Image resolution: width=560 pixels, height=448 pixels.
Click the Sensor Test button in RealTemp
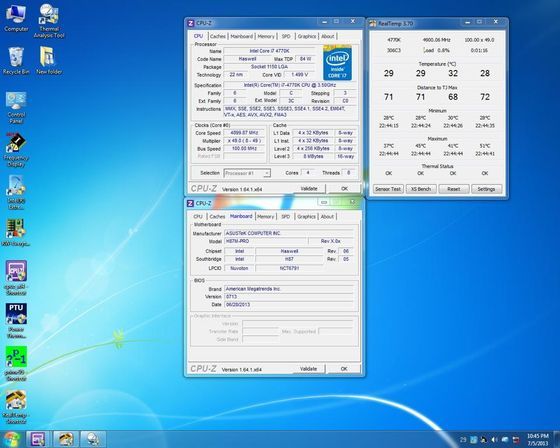[388, 189]
